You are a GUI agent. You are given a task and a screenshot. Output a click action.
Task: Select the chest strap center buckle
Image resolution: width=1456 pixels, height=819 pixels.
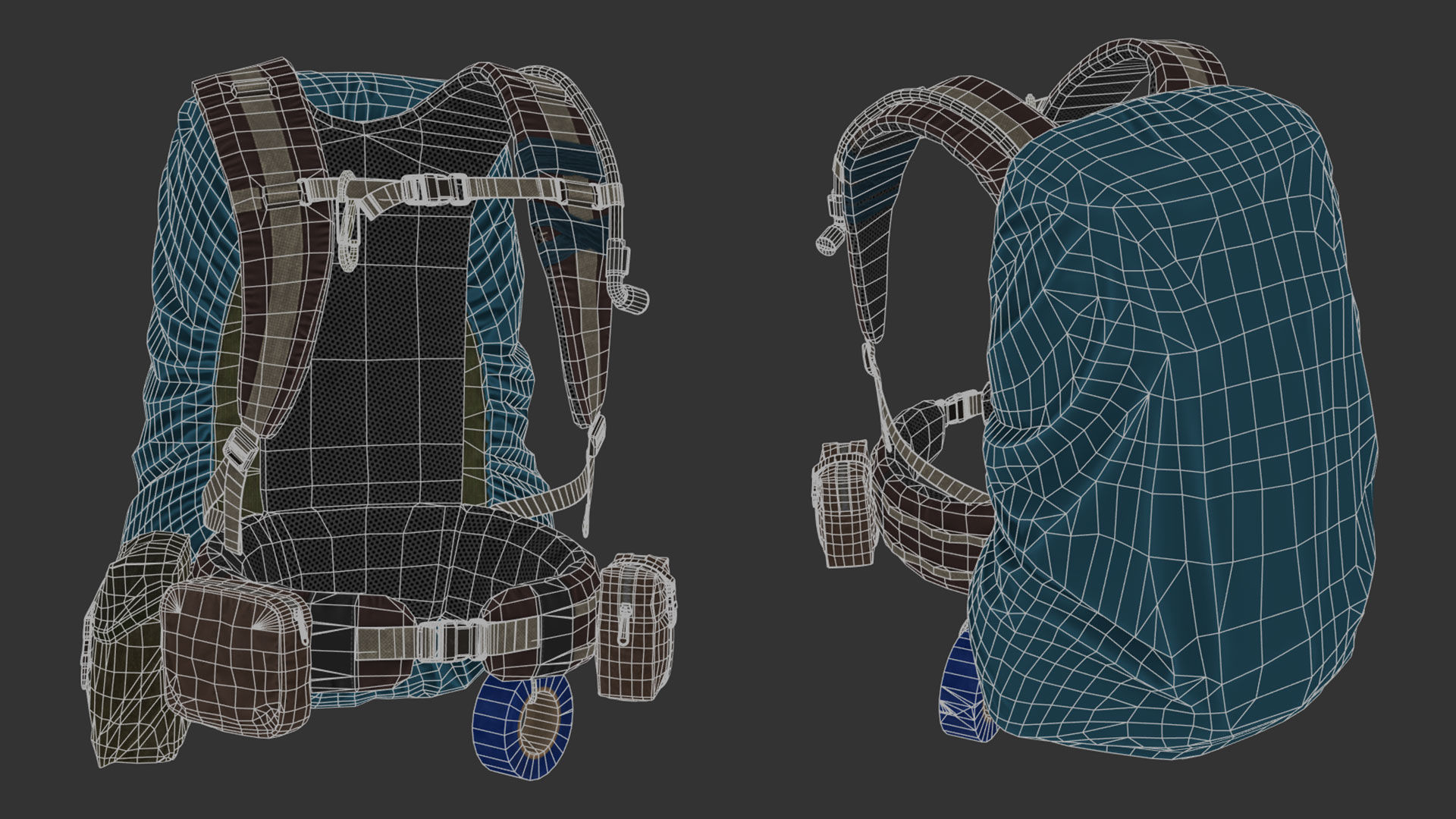(x=435, y=189)
